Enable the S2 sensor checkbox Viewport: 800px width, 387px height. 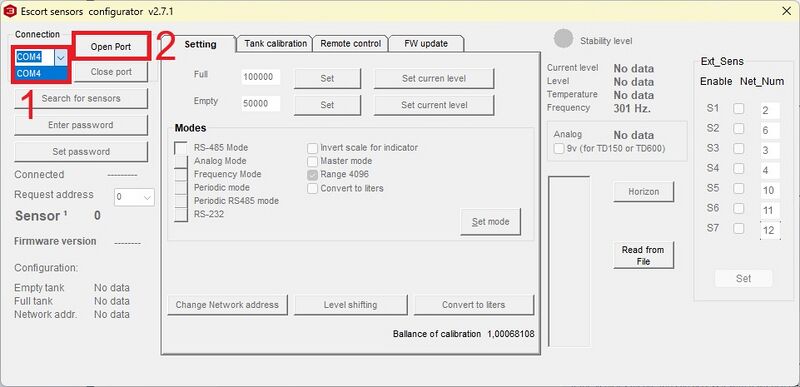[x=738, y=128]
